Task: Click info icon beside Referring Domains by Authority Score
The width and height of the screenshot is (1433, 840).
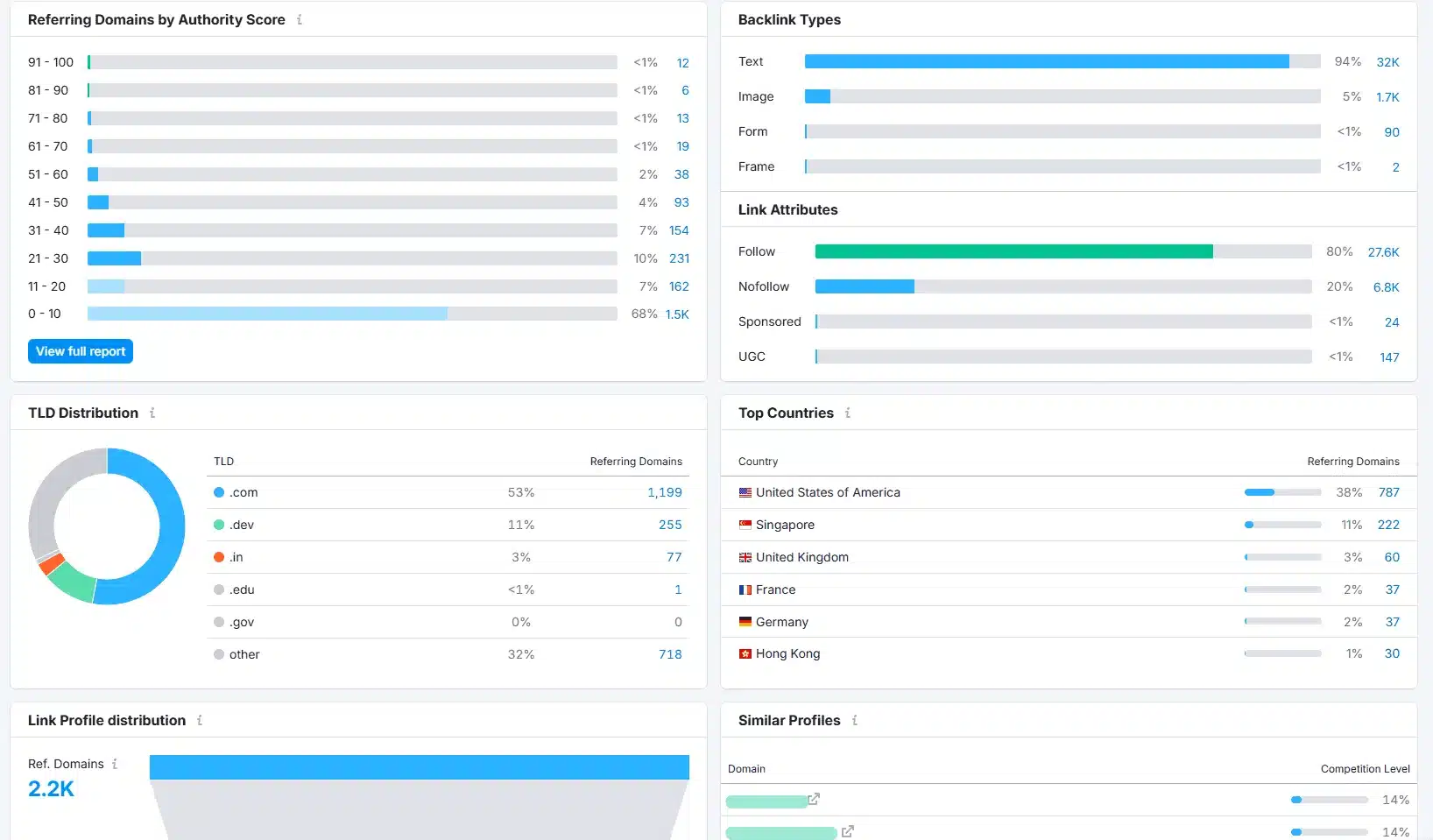Action: point(300,19)
